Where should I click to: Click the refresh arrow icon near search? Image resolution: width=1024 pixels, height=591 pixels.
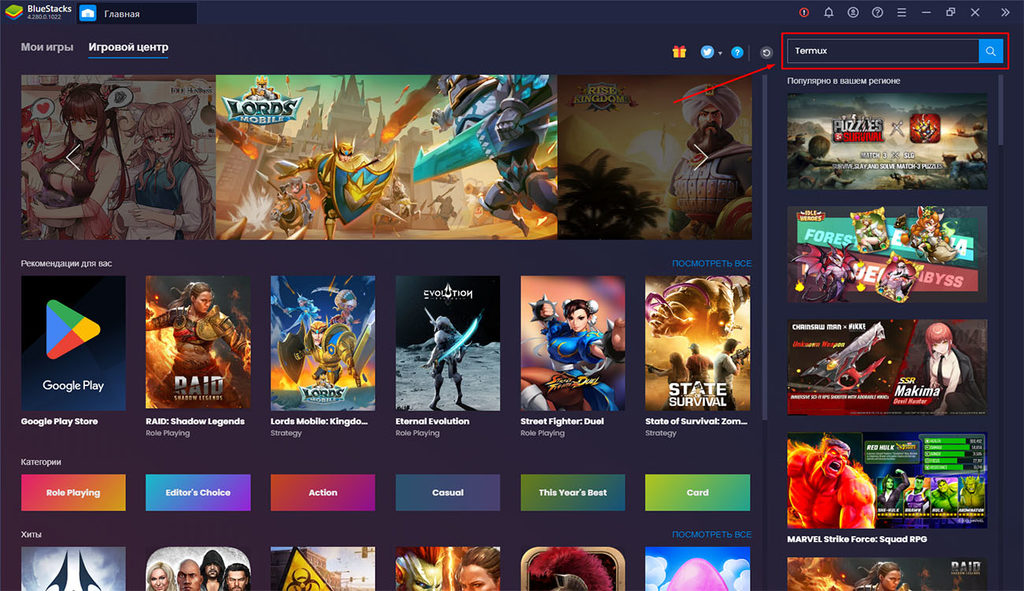[767, 53]
